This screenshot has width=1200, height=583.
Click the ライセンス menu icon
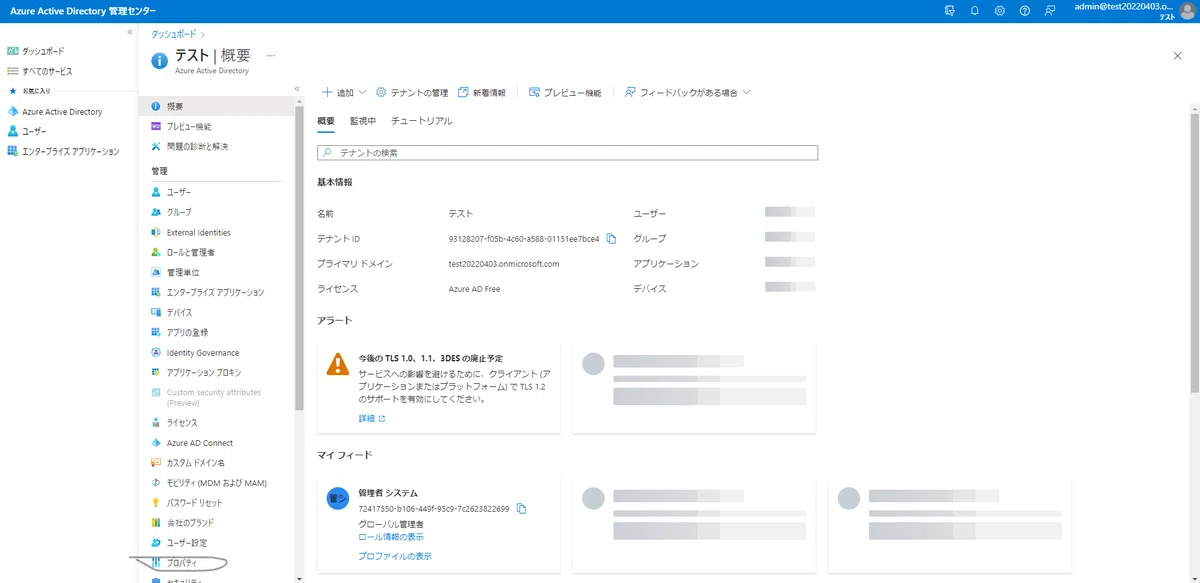pos(156,423)
